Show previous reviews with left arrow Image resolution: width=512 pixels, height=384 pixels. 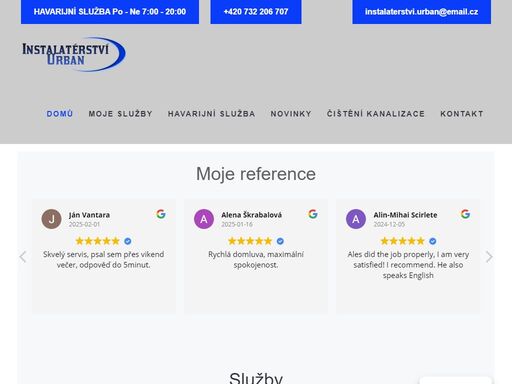(23, 257)
